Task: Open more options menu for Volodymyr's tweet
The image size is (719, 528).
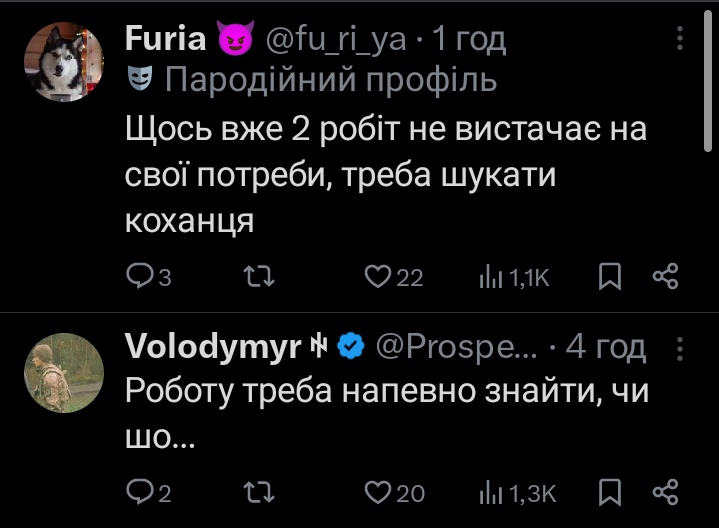Action: 680,349
